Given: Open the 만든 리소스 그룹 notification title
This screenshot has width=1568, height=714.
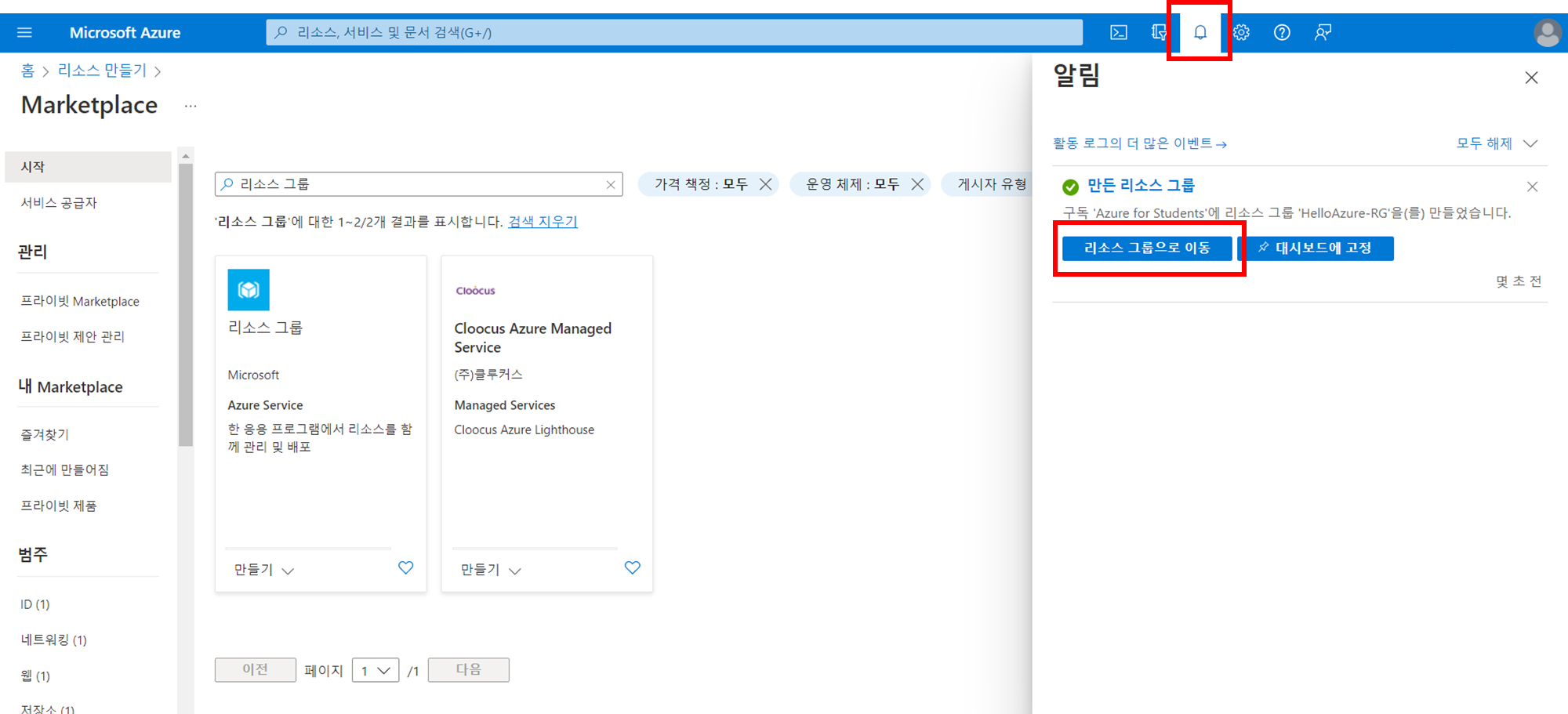Looking at the screenshot, I should tap(1141, 186).
